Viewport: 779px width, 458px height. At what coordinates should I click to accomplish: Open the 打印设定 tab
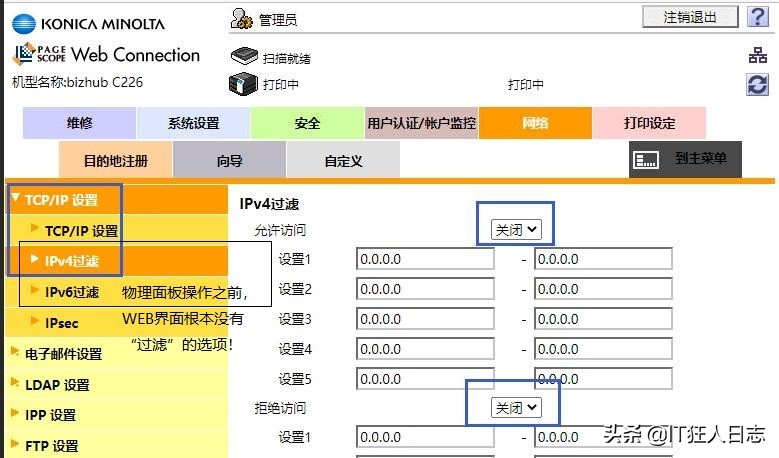tap(649, 123)
